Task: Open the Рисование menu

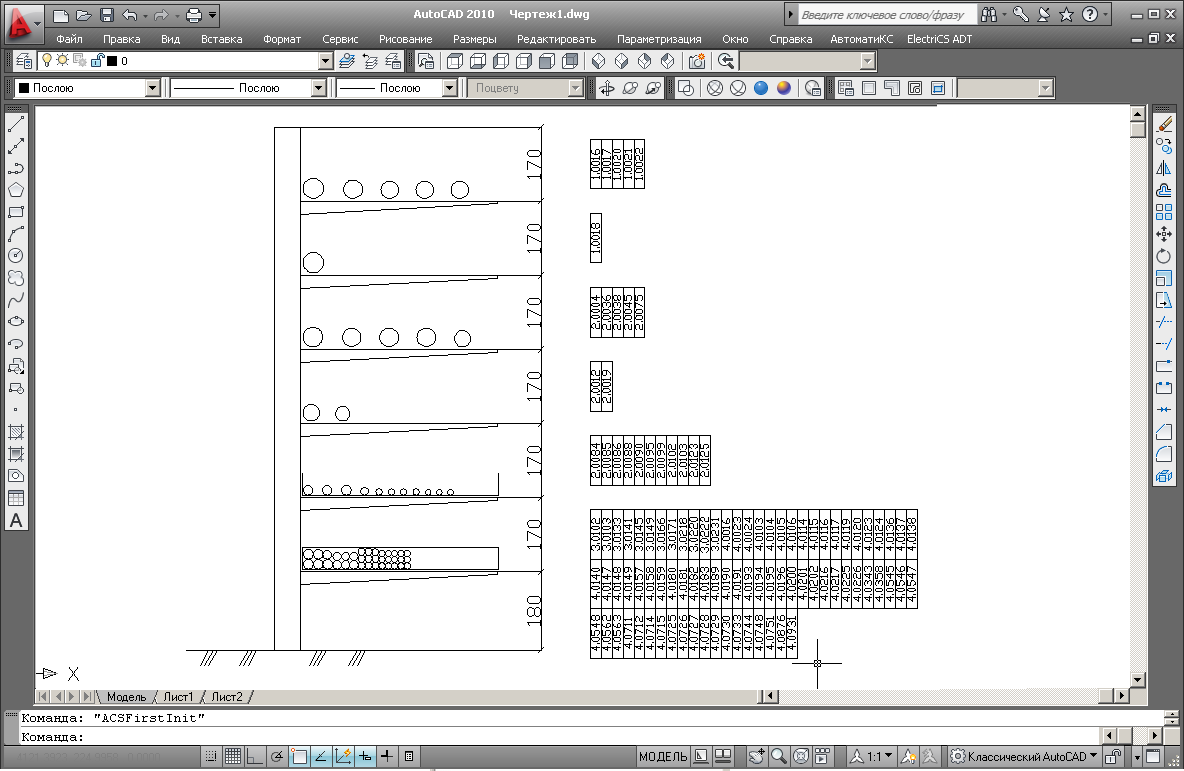Action: pos(405,39)
